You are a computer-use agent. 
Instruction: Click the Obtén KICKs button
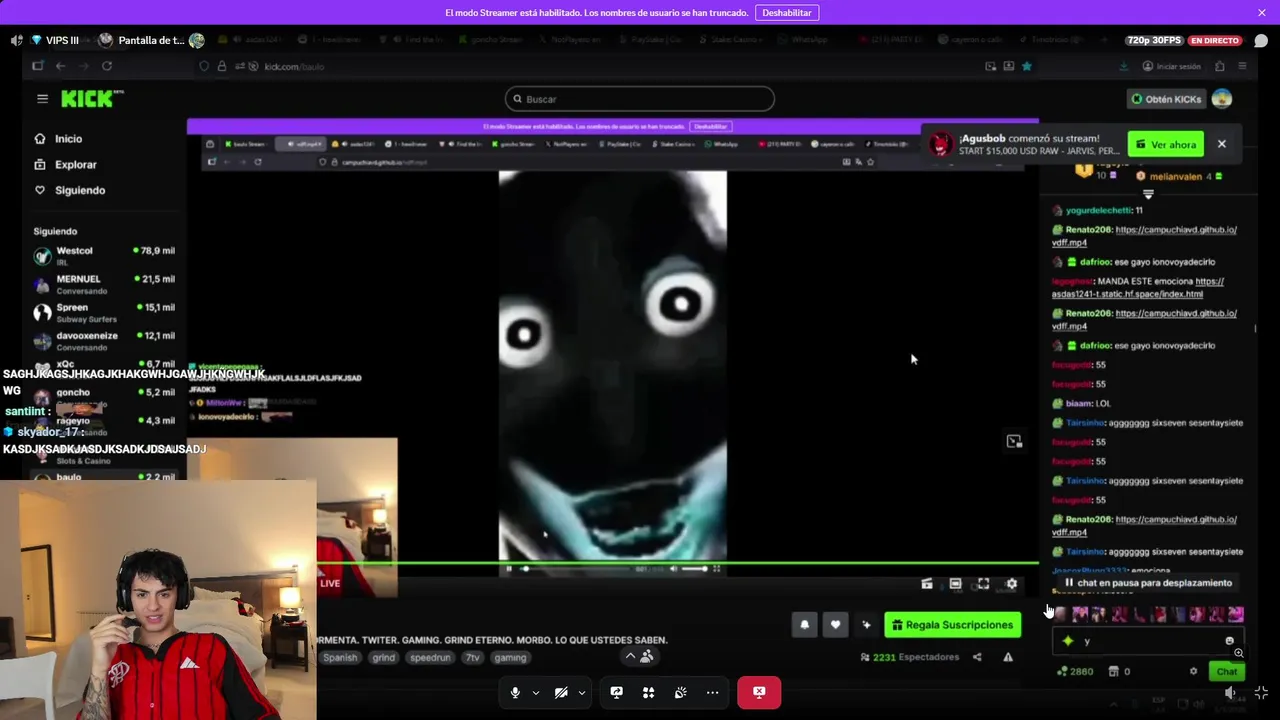point(1166,99)
